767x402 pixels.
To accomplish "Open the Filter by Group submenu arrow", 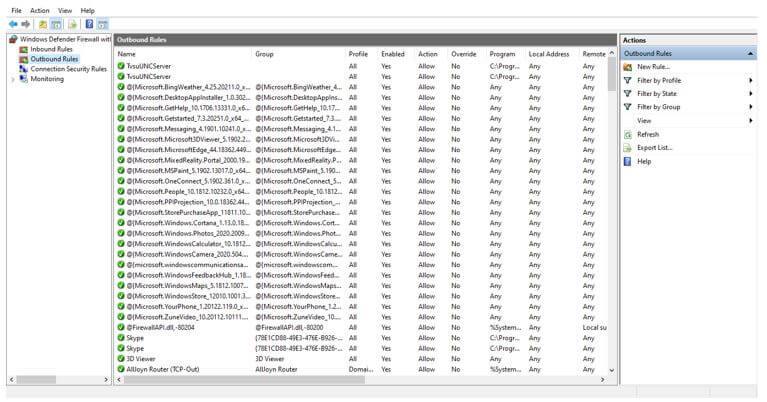I will point(750,107).
